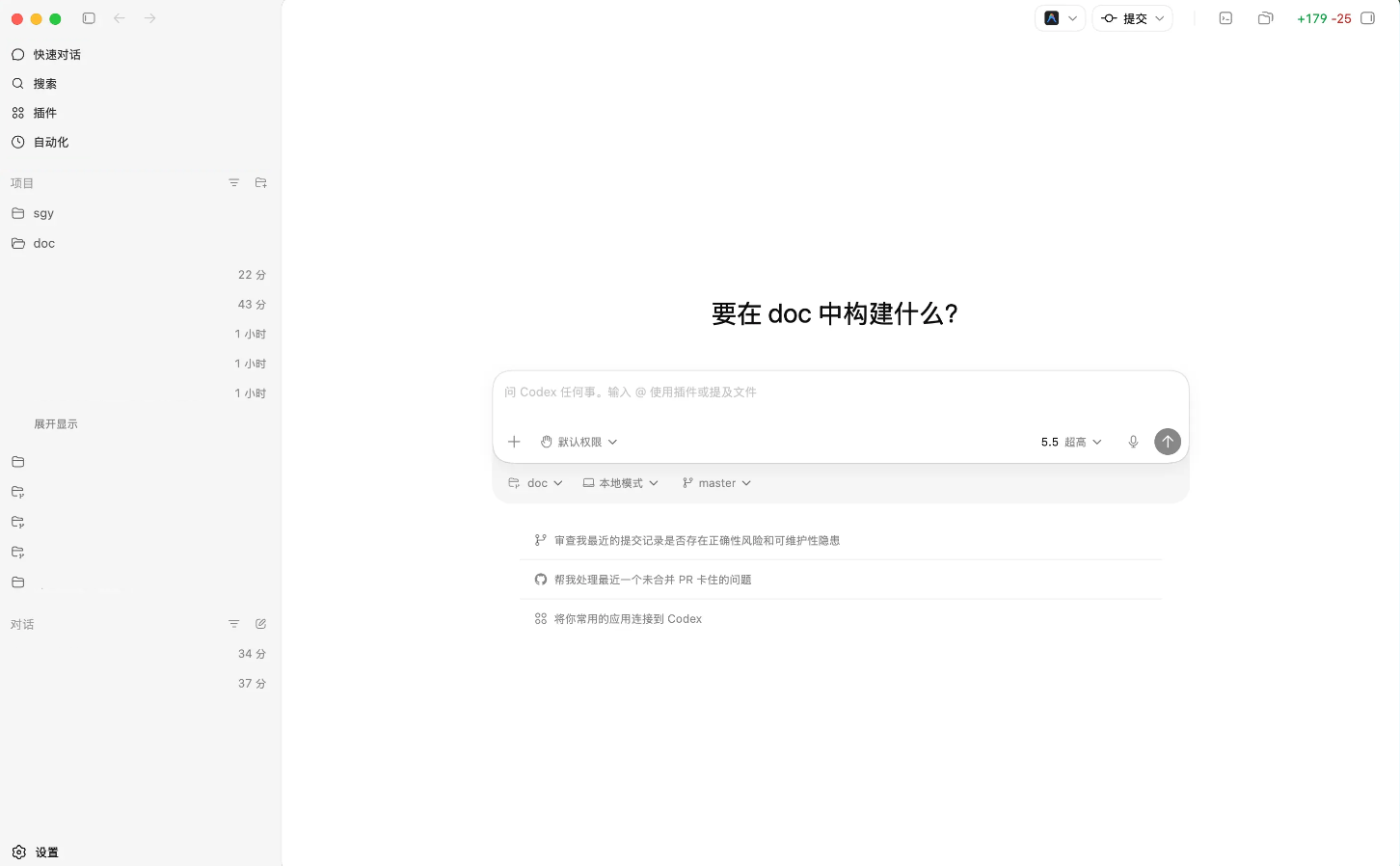The image size is (1400, 866).
Task: Click the 提交 commit button
Action: [1124, 18]
